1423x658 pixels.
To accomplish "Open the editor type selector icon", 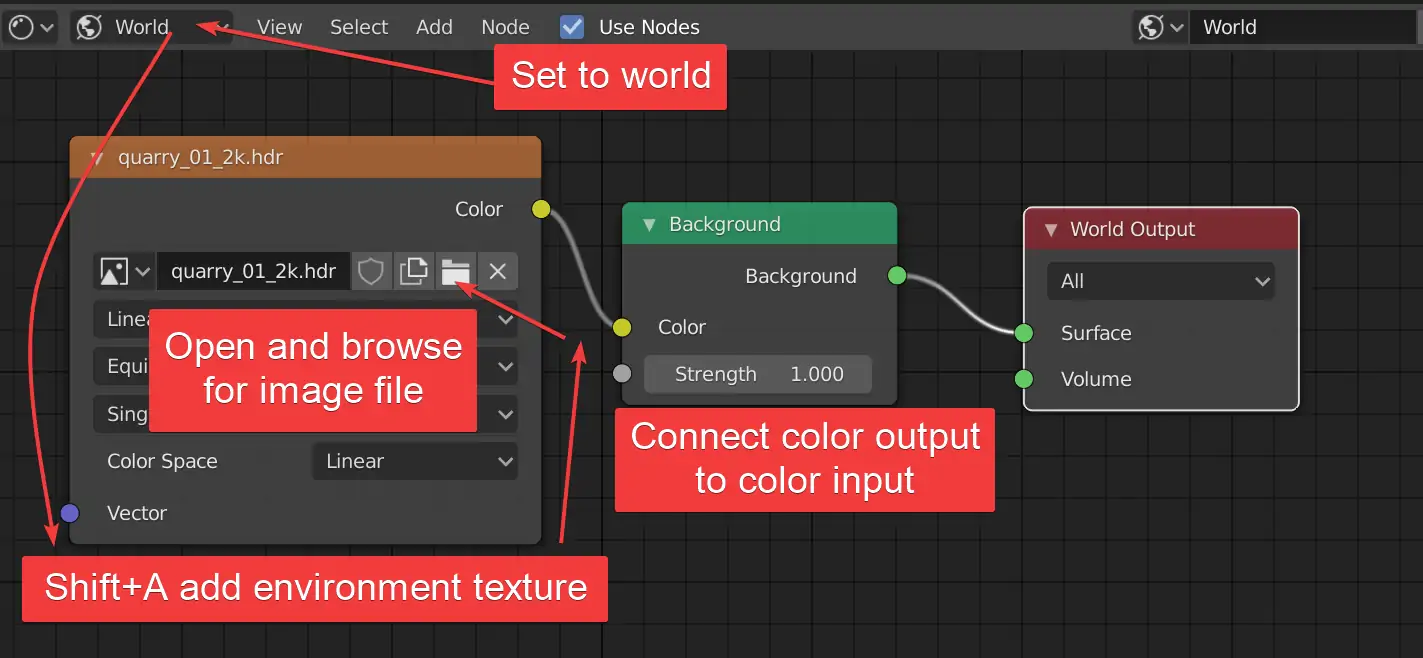I will (32, 27).
